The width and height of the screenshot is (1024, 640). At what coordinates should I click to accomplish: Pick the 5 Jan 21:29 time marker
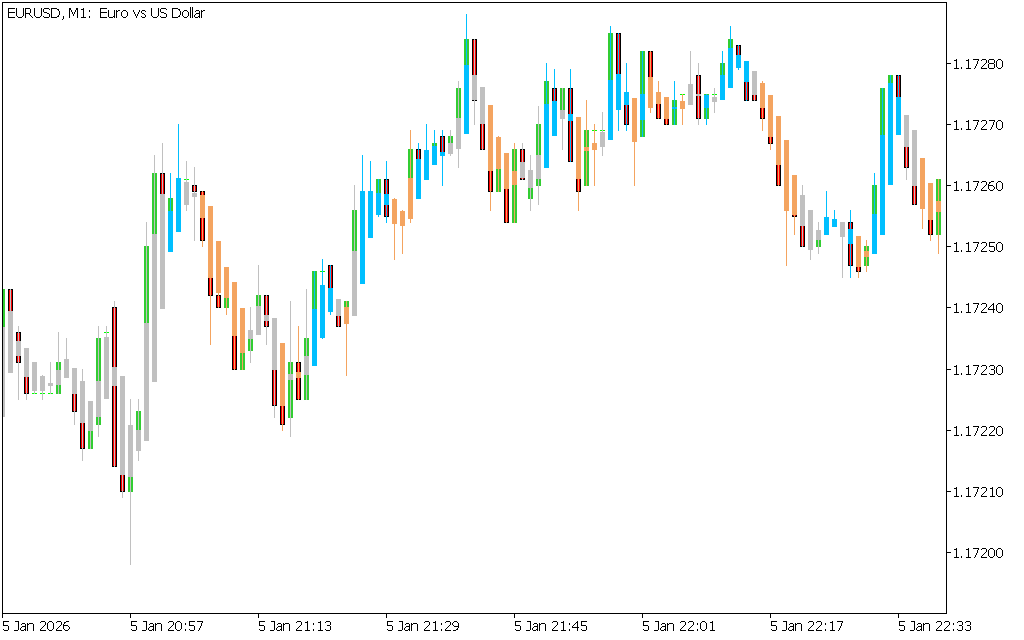pyautogui.click(x=423, y=626)
